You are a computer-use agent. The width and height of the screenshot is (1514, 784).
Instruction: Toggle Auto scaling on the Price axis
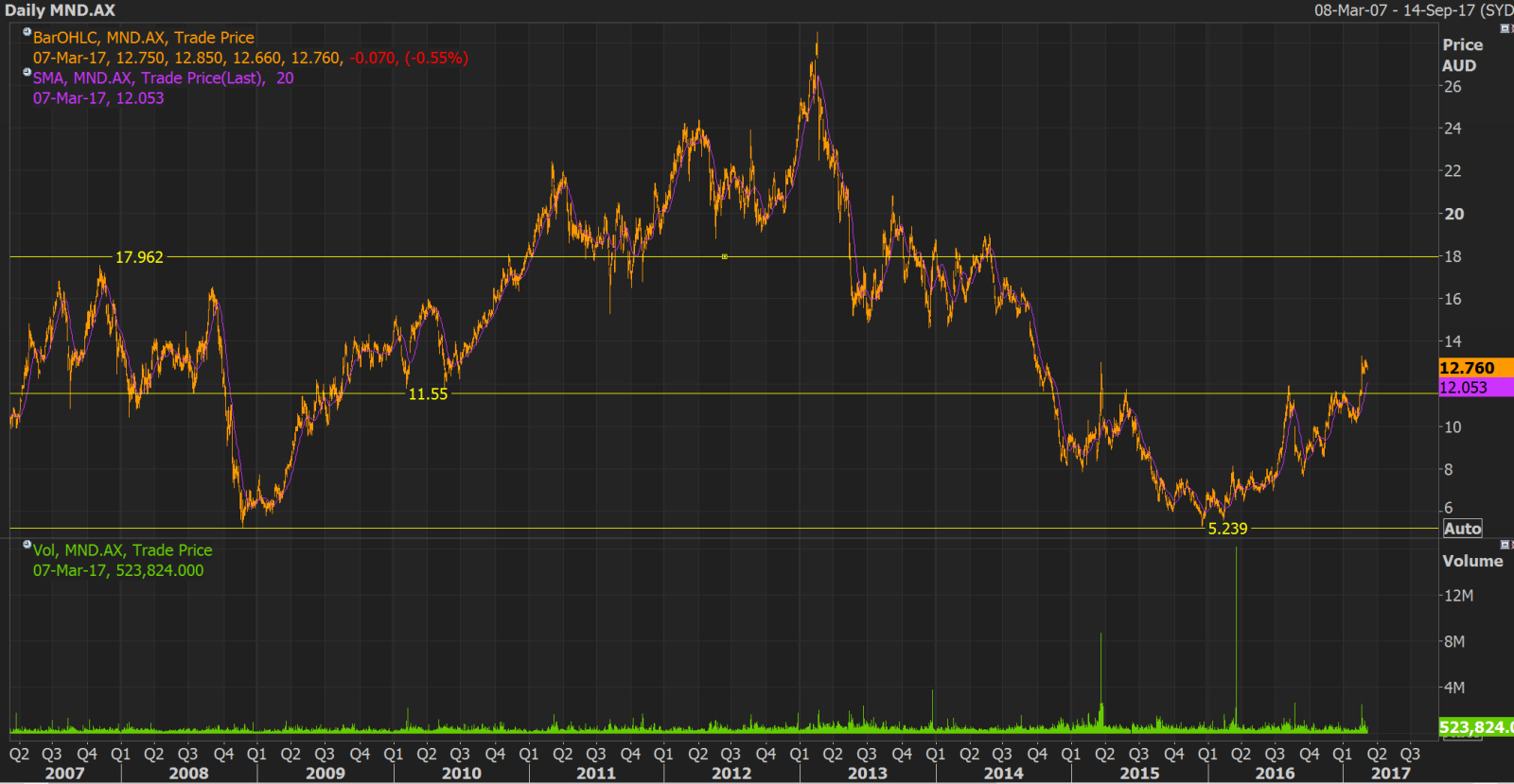tap(1462, 529)
